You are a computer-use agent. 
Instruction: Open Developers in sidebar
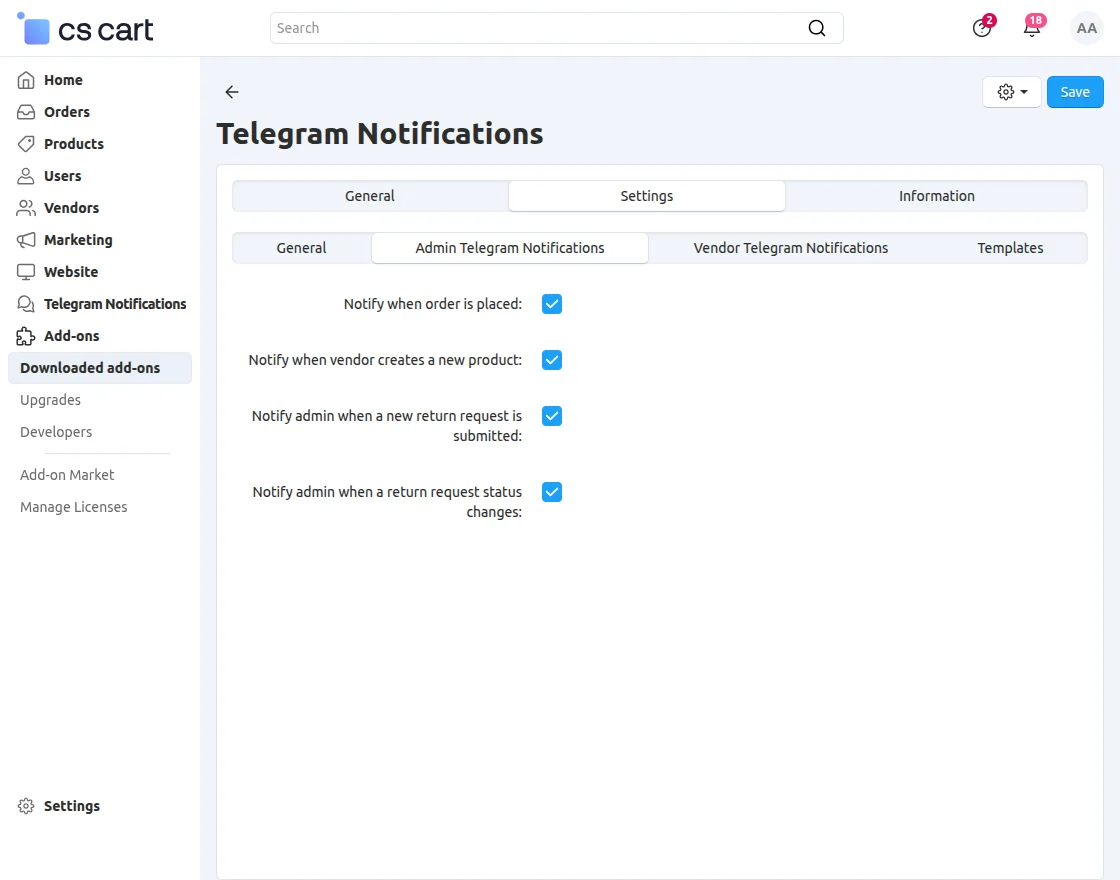click(x=56, y=432)
